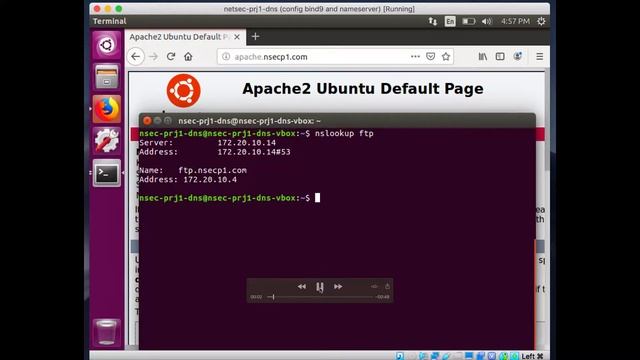This screenshot has width=640, height=360.
Task: Click the VirtualBox display status icon
Action: pyautogui.click(x=469, y=356)
